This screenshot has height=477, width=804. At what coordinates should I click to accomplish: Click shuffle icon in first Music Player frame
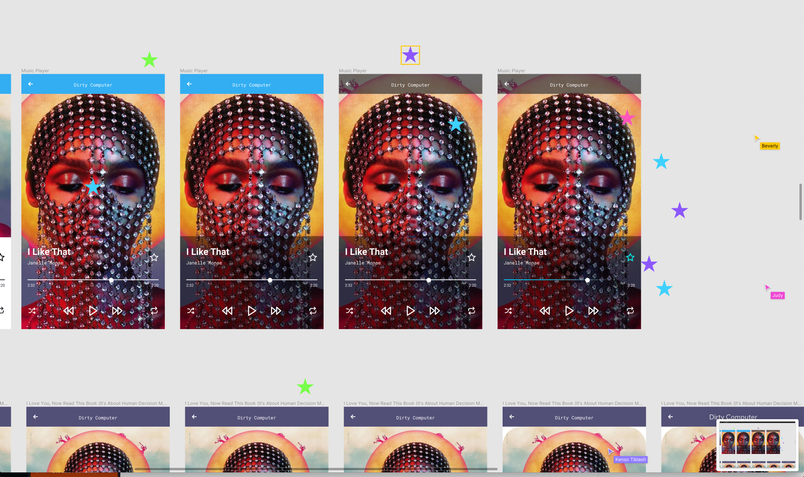click(x=32, y=311)
